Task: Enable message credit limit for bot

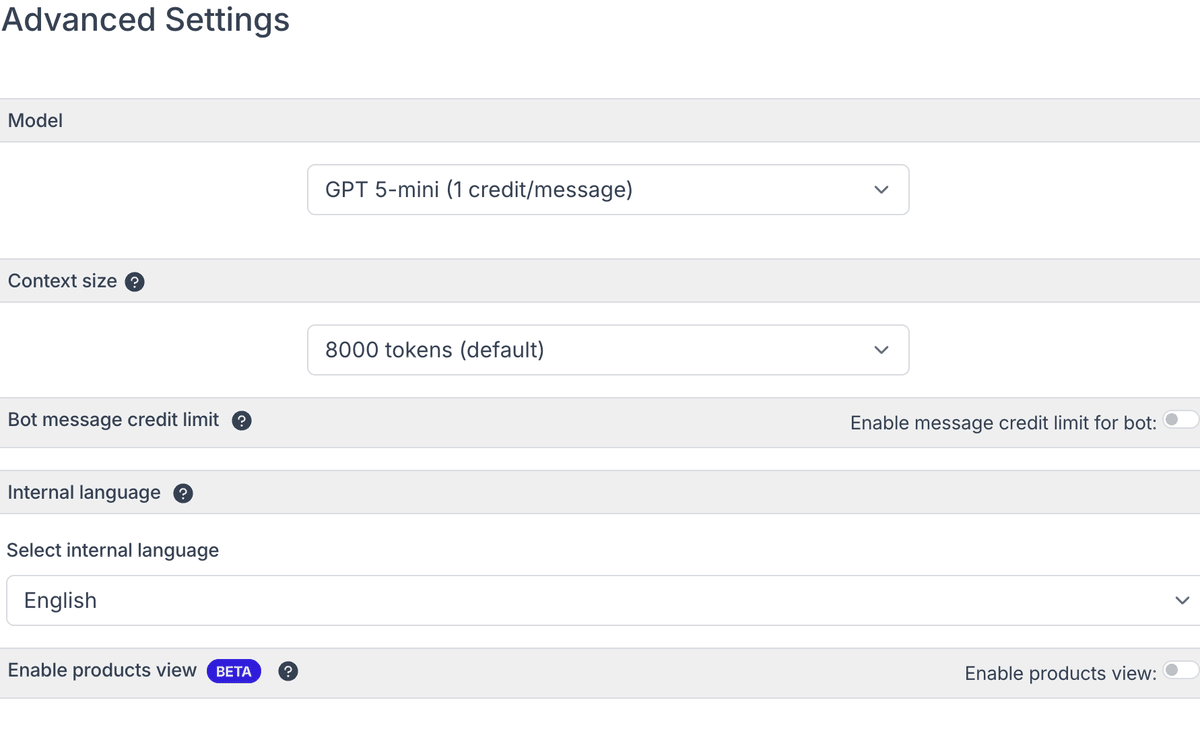Action: [1181, 420]
